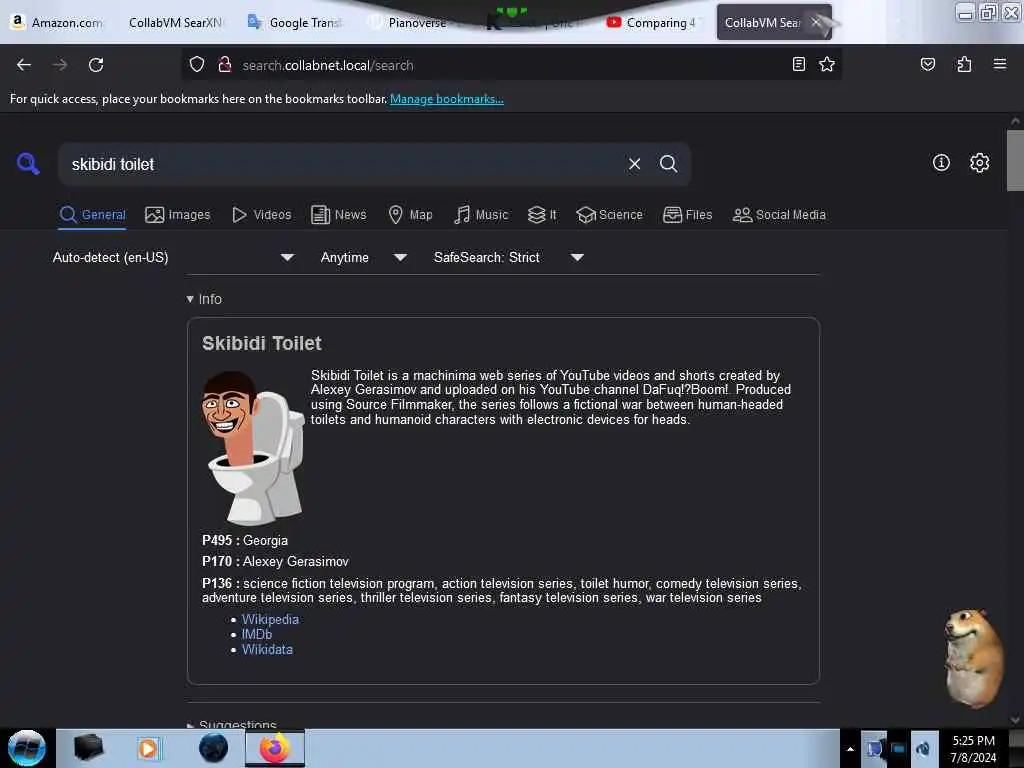Switch to the Music tab
1024x768 pixels.
481,215
